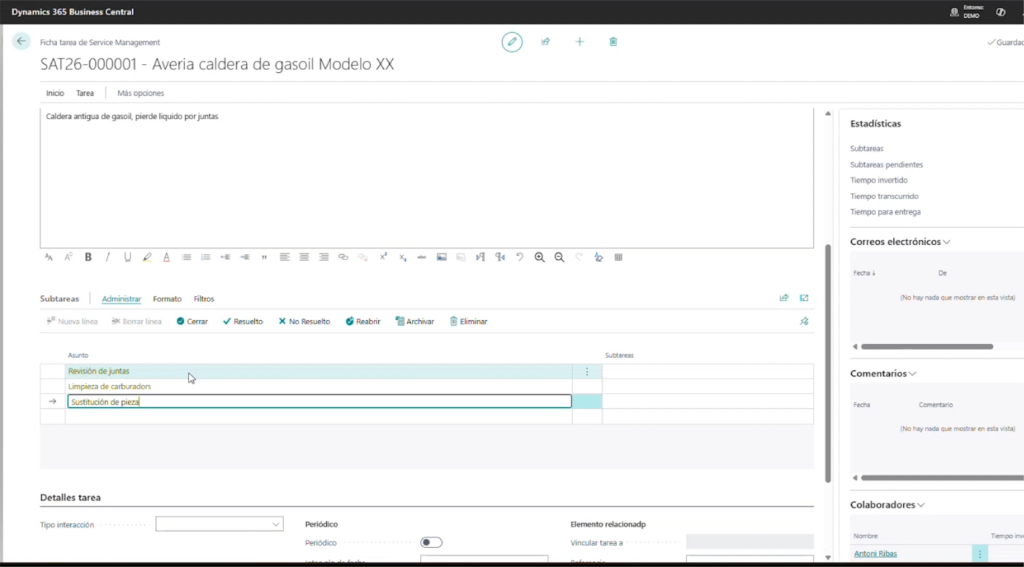Image resolution: width=1024 pixels, height=567 pixels.
Task: Click the superscript icon in editor toolbar
Action: [383, 257]
